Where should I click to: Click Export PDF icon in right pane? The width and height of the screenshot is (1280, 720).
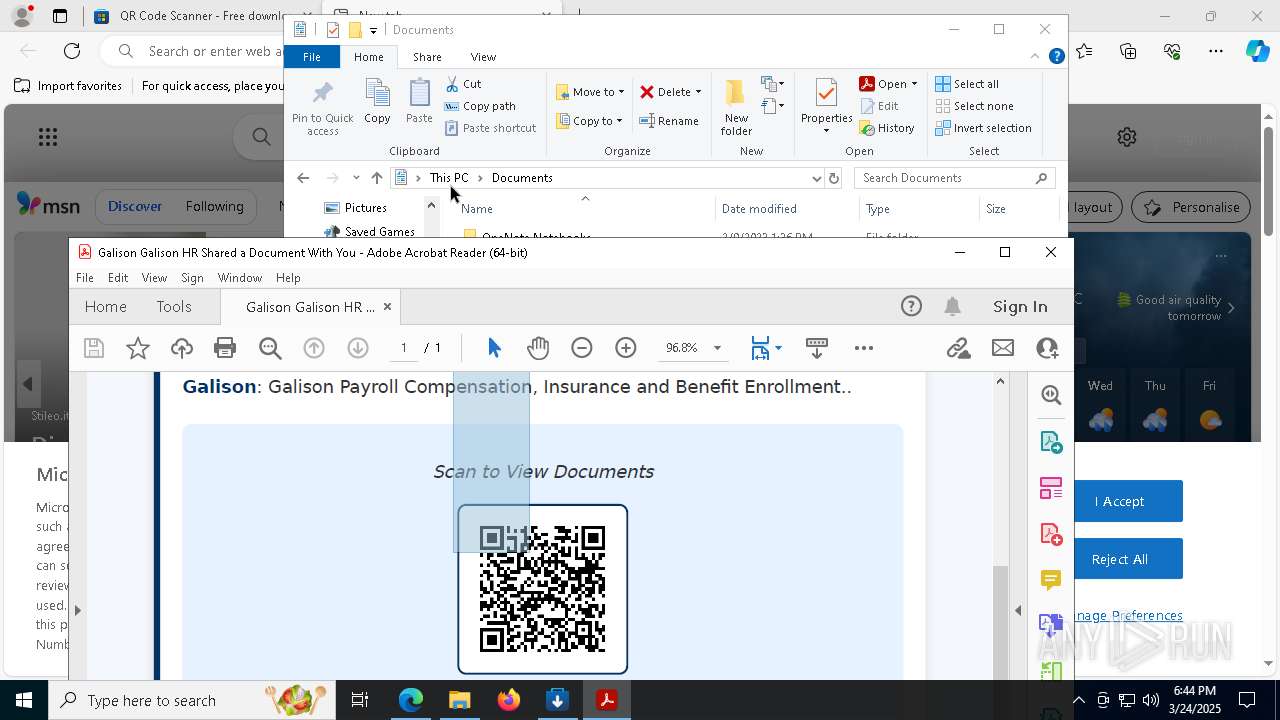[x=1051, y=442]
